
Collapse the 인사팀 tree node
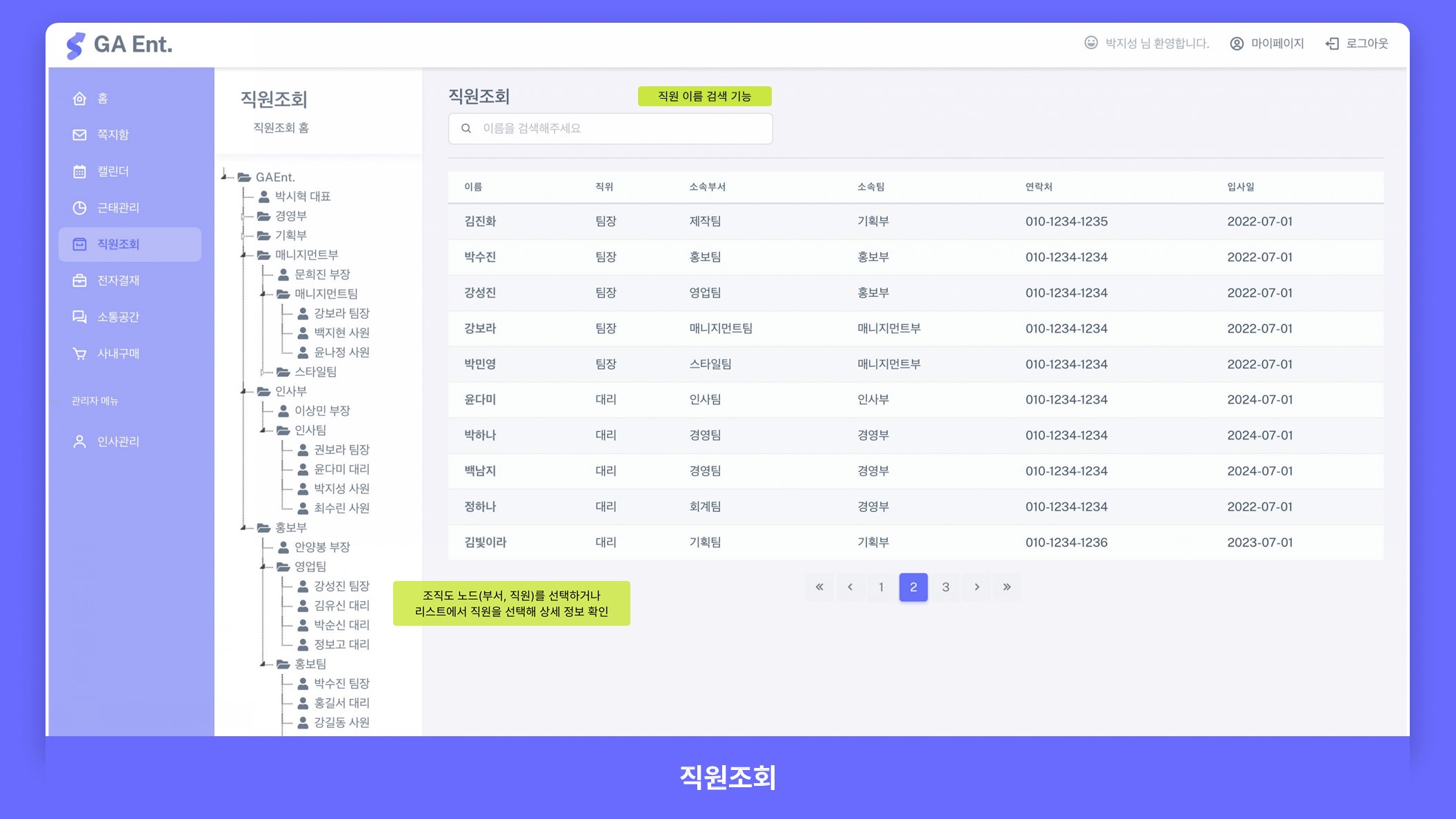(263, 430)
